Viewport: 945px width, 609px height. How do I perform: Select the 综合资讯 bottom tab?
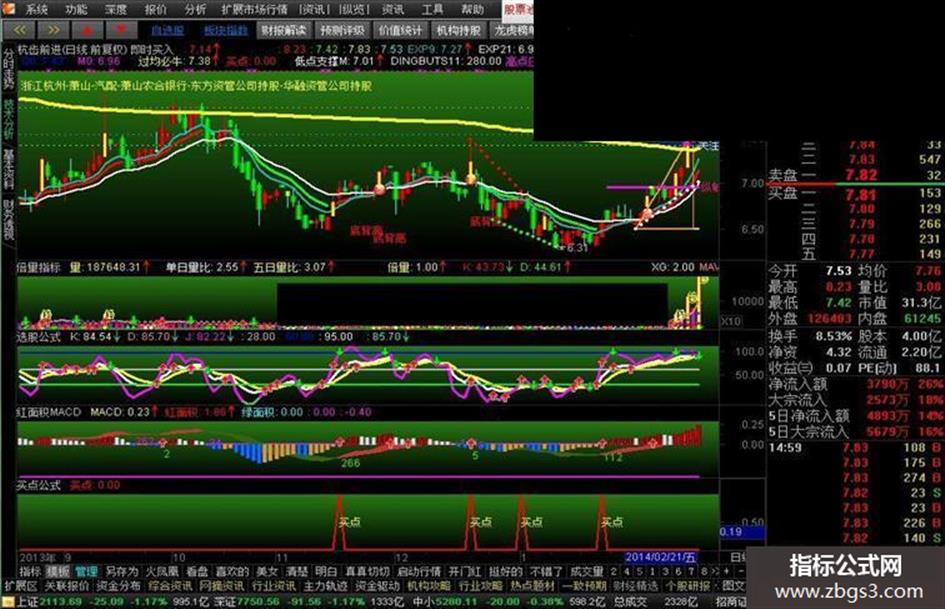(x=170, y=585)
